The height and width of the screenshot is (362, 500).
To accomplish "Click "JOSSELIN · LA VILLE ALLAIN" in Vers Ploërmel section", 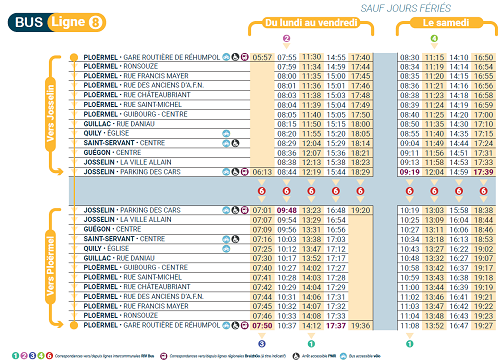I will click(x=127, y=220).
